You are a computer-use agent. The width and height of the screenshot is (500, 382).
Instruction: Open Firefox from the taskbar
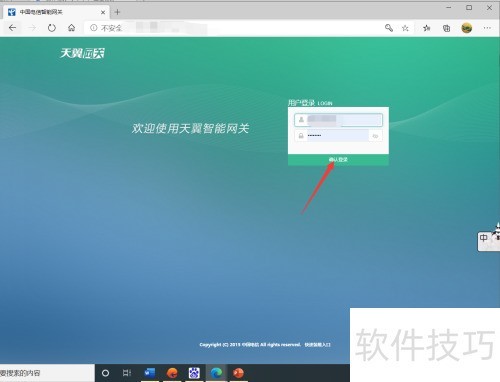tap(172, 373)
